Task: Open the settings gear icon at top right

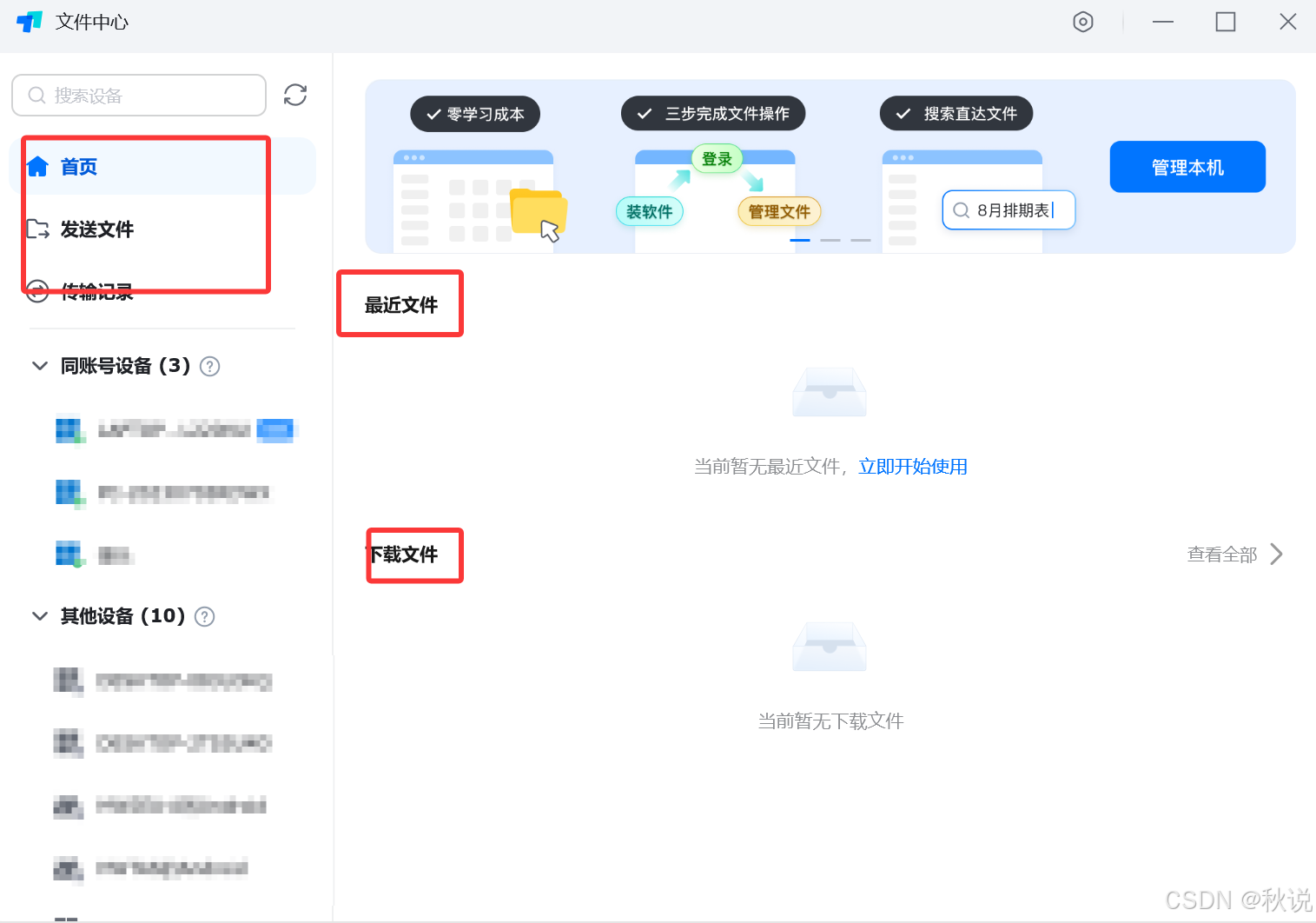Action: (1083, 22)
